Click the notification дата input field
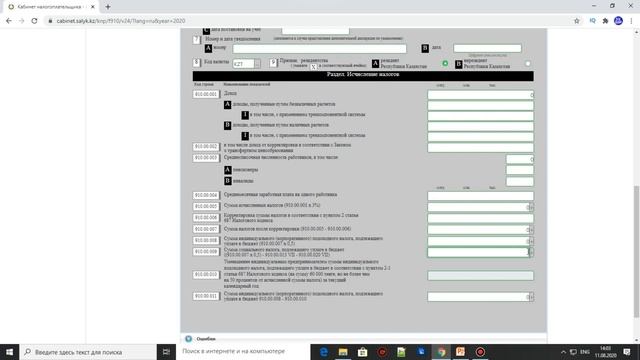Image resolution: width=640 pixels, height=360 pixels. pyautogui.click(x=487, y=48)
